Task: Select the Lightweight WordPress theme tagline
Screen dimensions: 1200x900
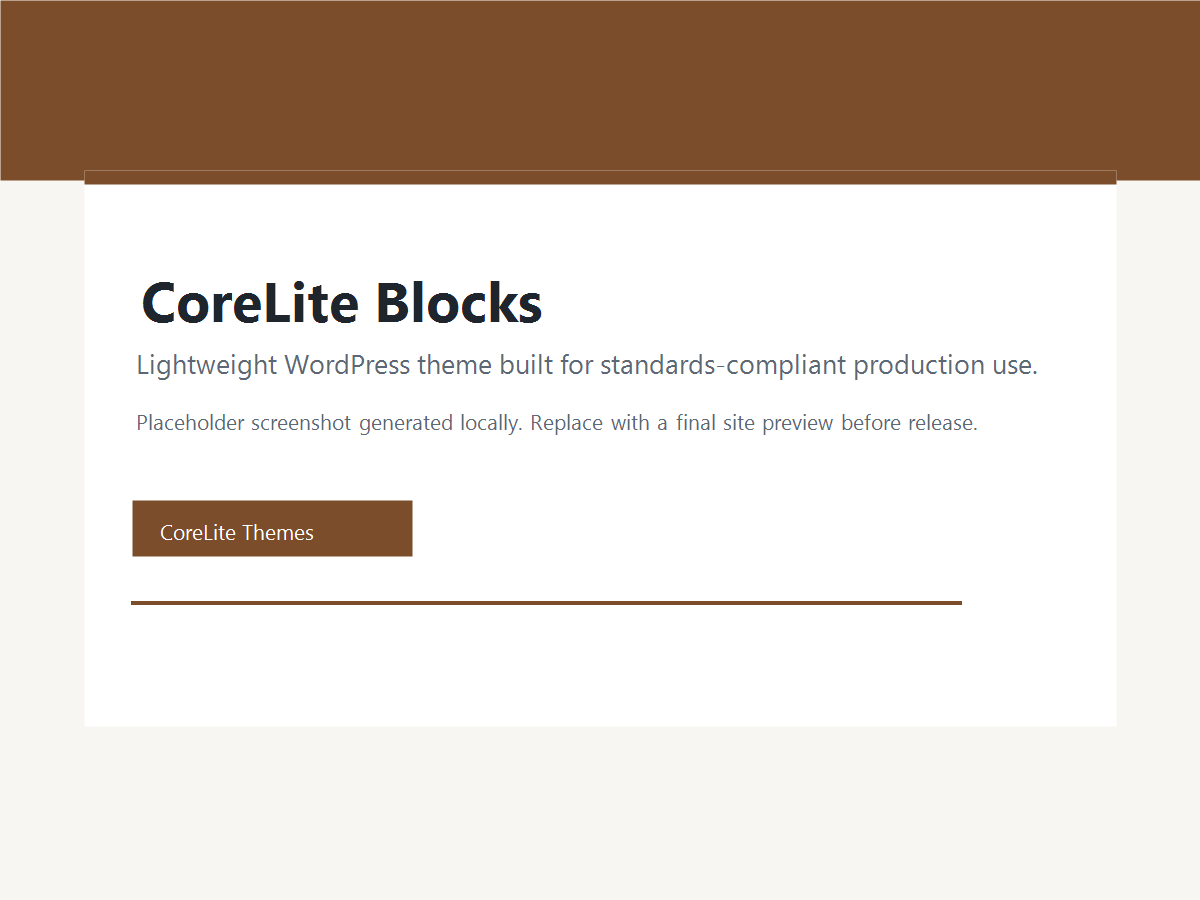Action: 587,365
